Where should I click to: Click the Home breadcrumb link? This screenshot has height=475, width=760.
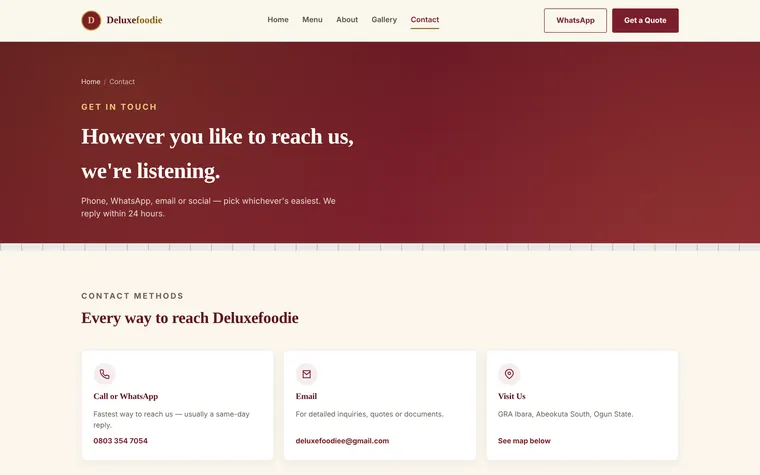point(91,82)
